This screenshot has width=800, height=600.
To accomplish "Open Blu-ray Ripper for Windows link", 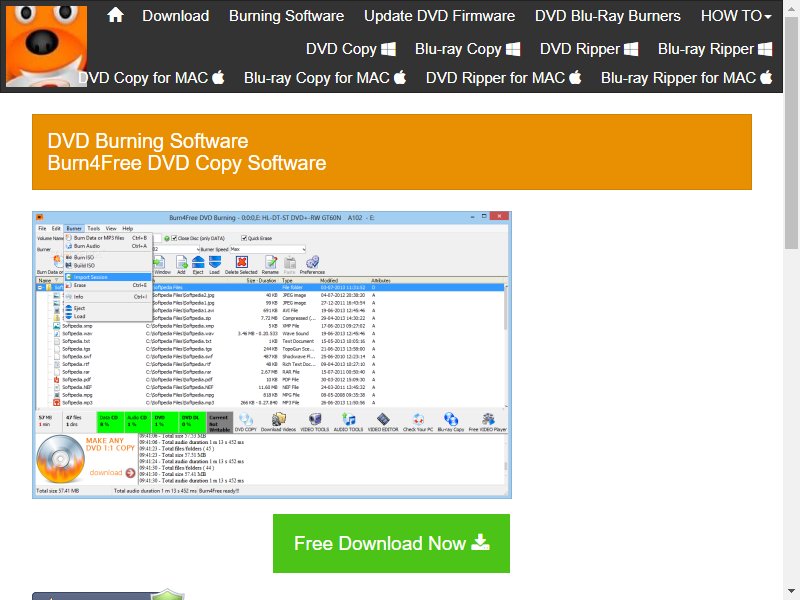I will click(715, 49).
